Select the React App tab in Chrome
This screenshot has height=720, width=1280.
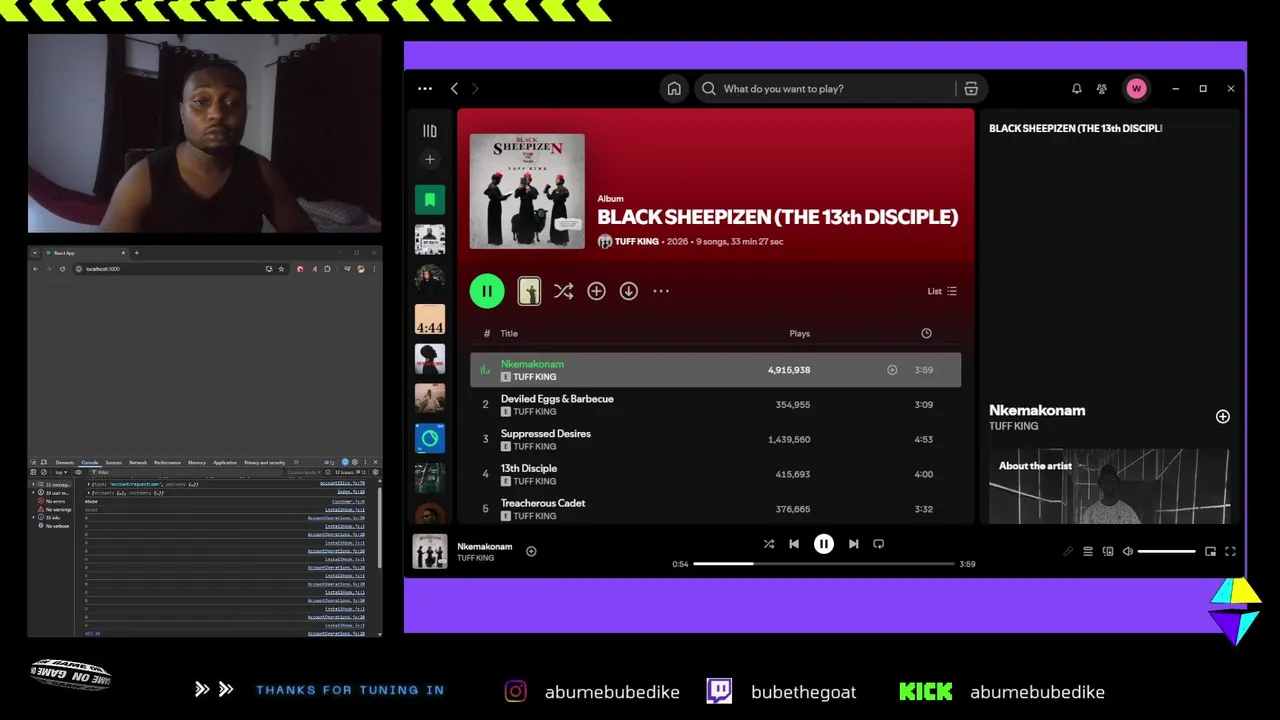(85, 253)
